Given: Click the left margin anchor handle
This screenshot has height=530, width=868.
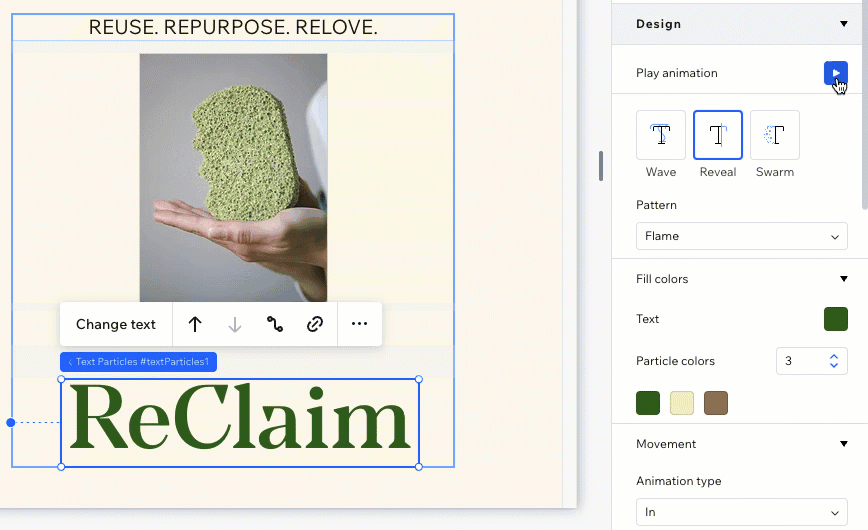Looking at the screenshot, I should 11,423.
